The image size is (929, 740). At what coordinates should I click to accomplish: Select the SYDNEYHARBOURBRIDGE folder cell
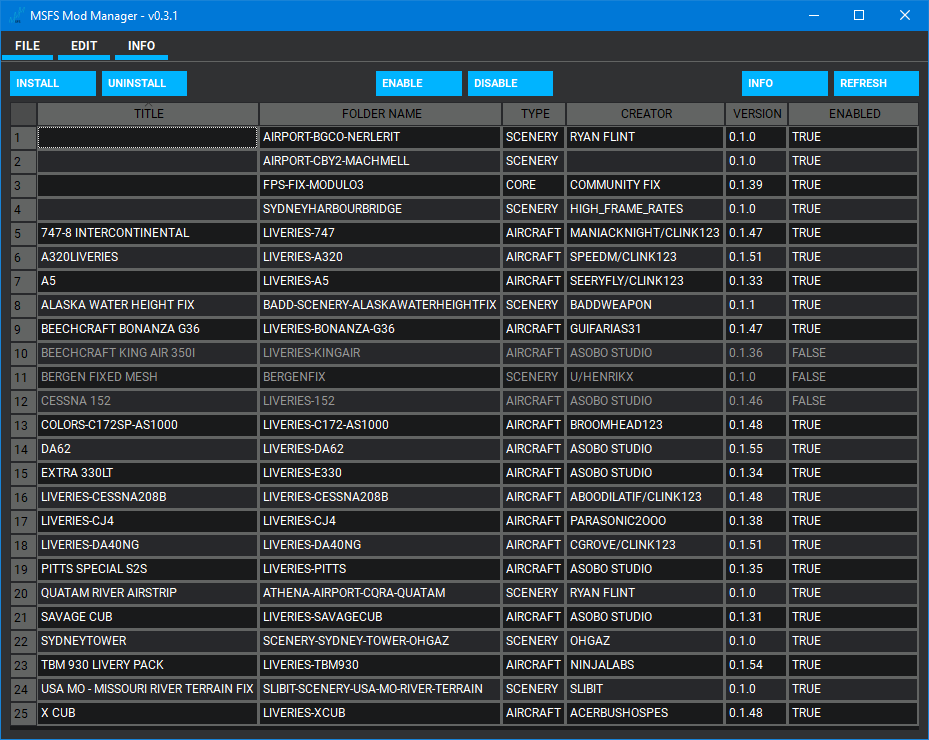coord(380,209)
